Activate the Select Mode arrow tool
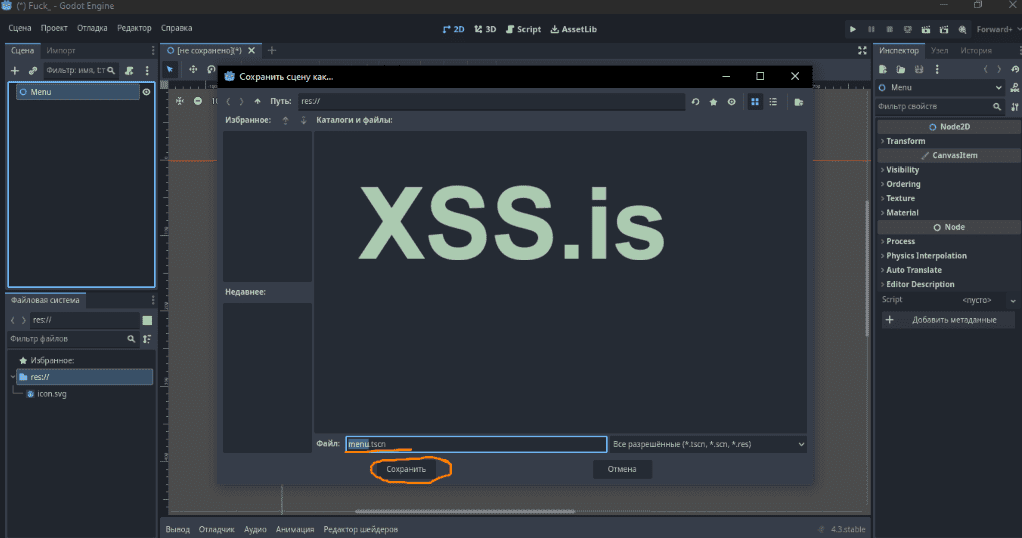The height and width of the screenshot is (538, 1022). click(x=170, y=69)
